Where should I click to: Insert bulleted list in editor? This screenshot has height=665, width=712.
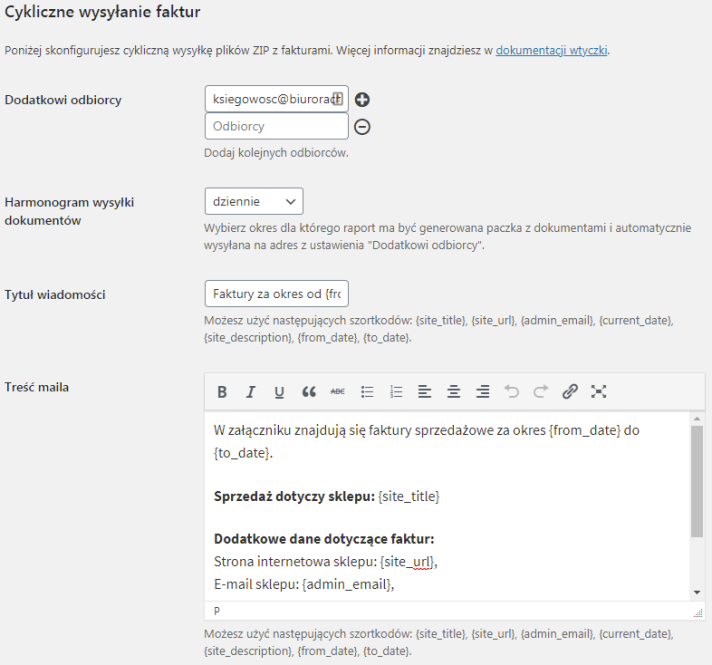[x=367, y=392]
